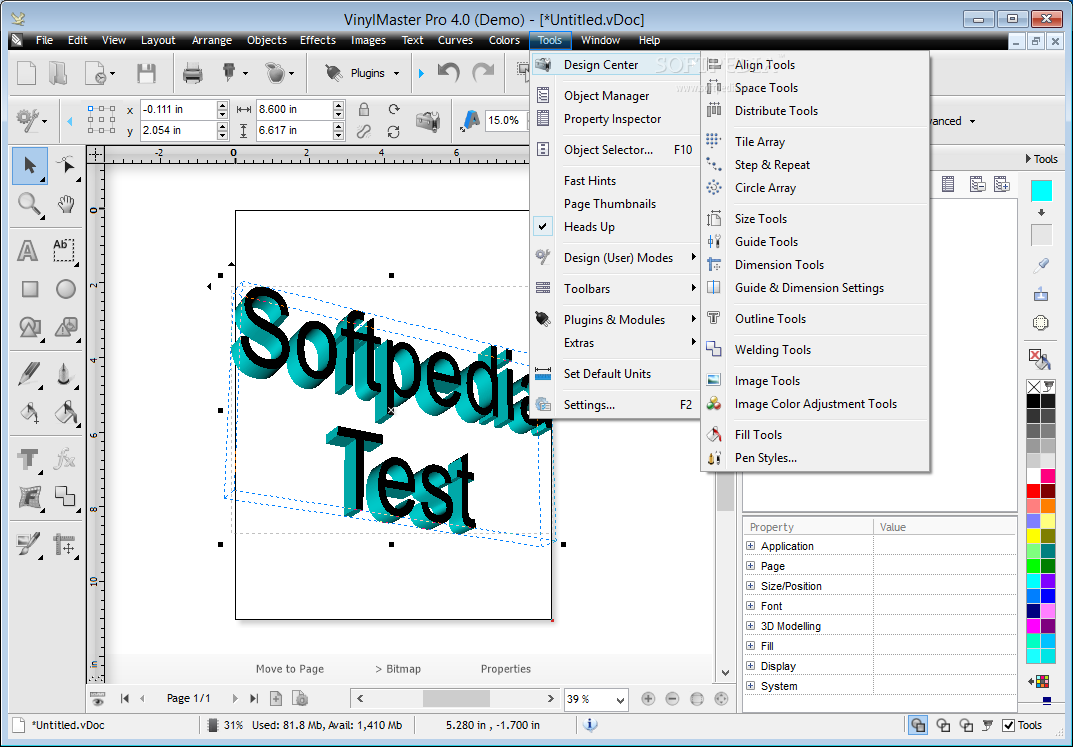Viewport: 1073px width, 747px height.
Task: Click the add page icon
Action: click(276, 698)
